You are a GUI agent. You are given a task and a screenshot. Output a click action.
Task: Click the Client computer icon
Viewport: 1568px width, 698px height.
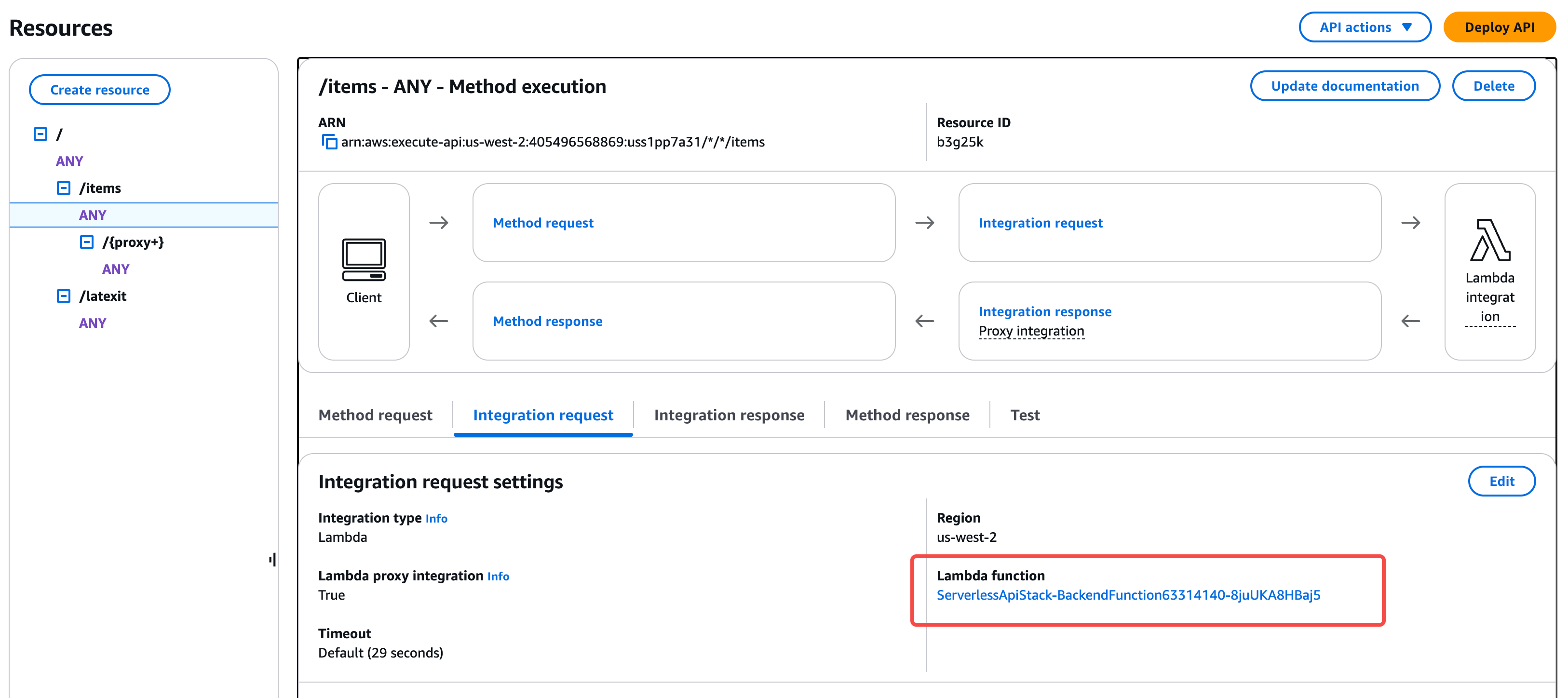click(364, 260)
